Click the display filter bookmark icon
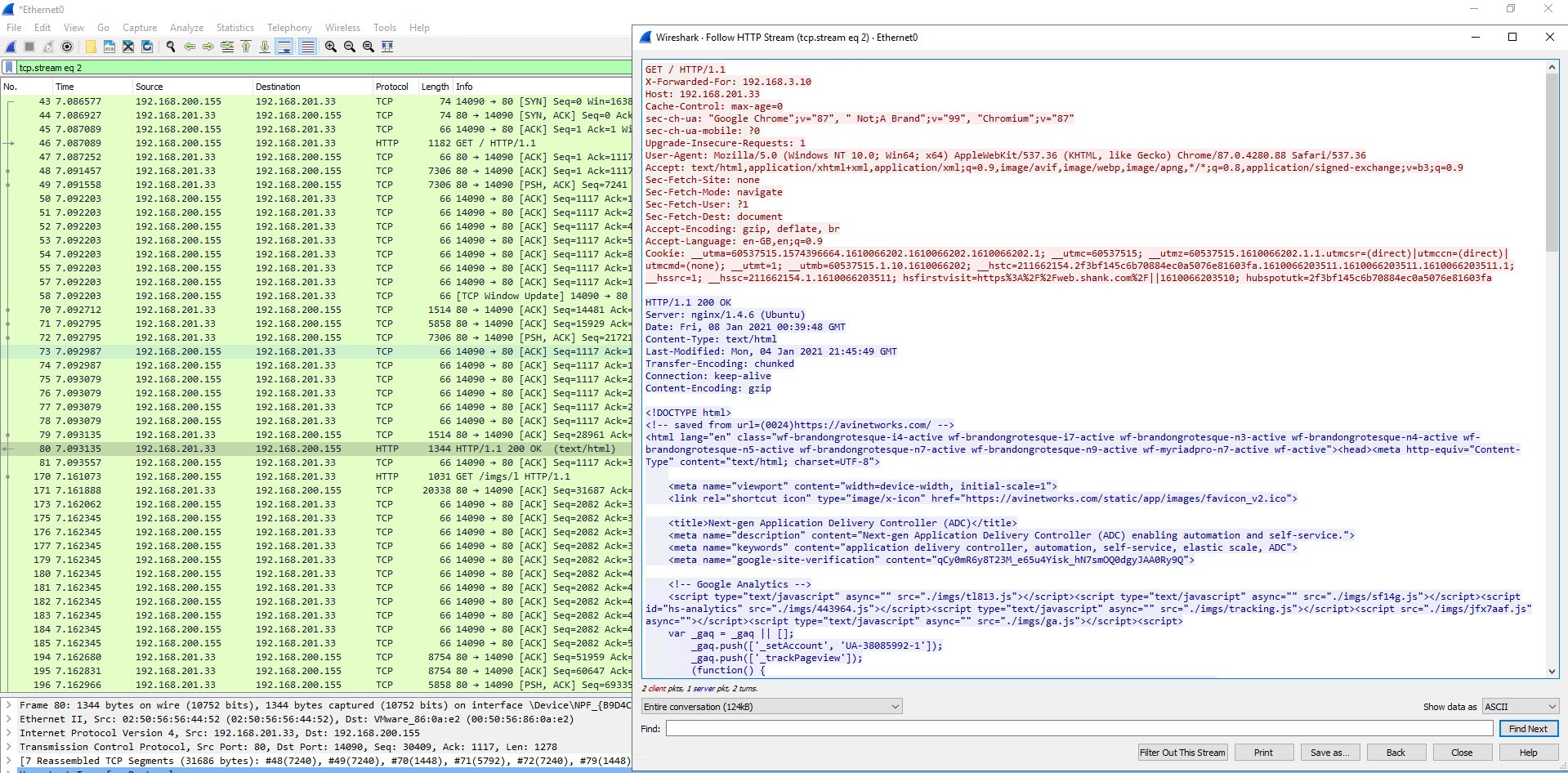The height and width of the screenshot is (773, 1568). 9,68
